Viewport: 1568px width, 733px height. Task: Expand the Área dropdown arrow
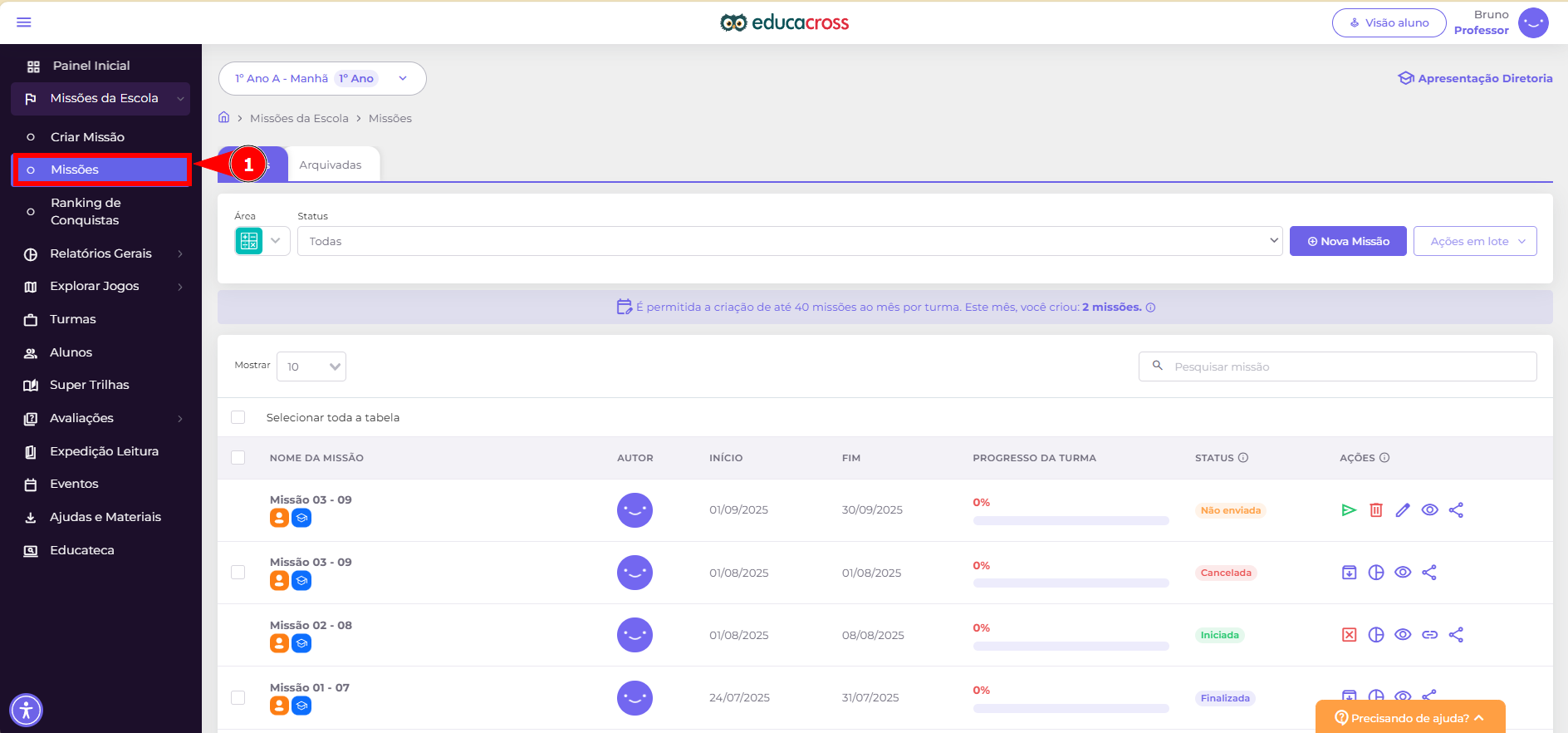pyautogui.click(x=276, y=241)
